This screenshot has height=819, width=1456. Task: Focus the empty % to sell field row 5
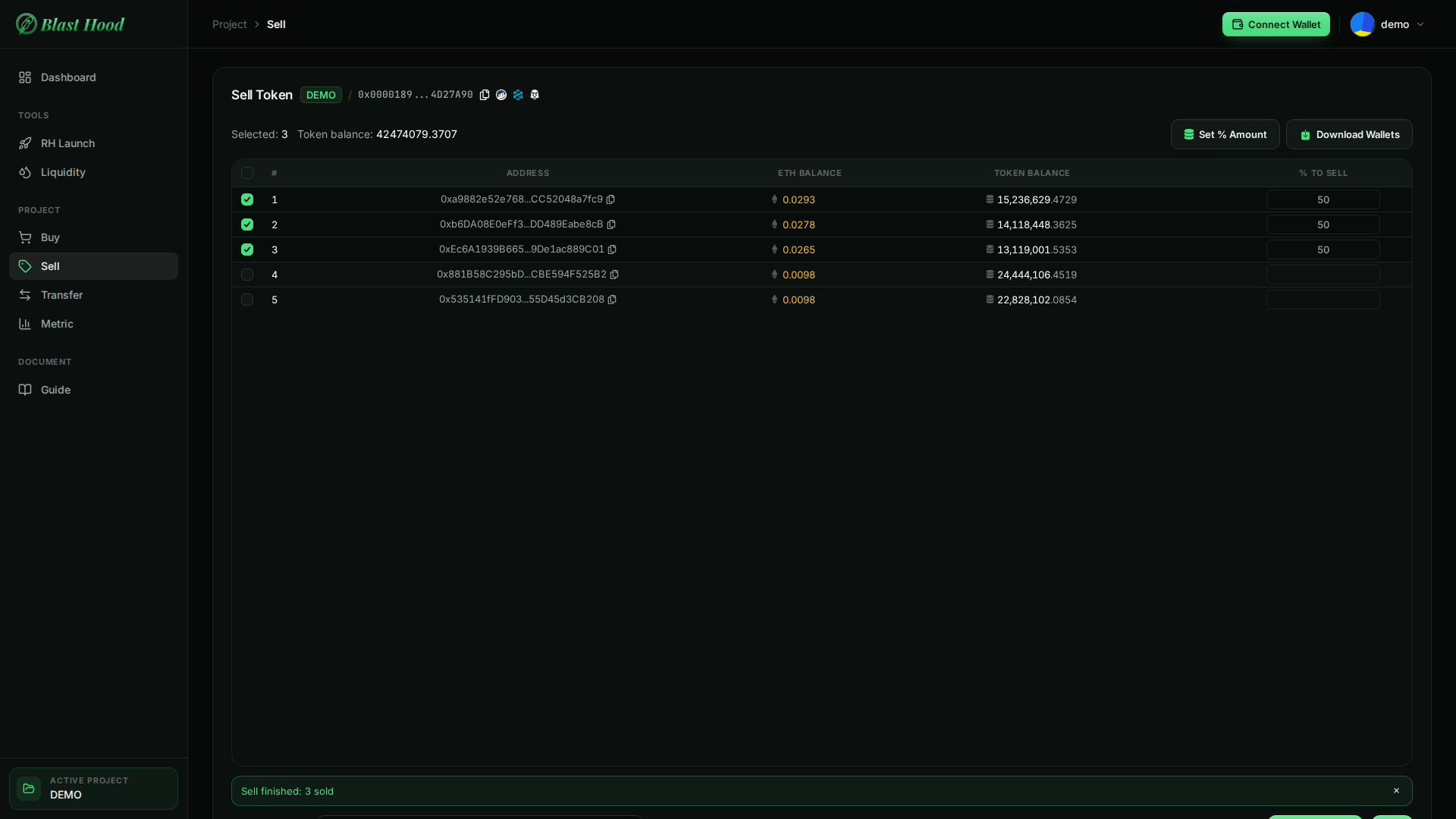(1323, 300)
